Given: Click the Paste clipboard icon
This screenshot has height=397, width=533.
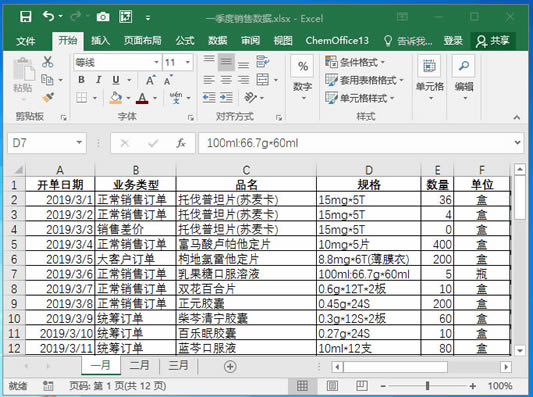Looking at the screenshot, I should pyautogui.click(x=24, y=70).
